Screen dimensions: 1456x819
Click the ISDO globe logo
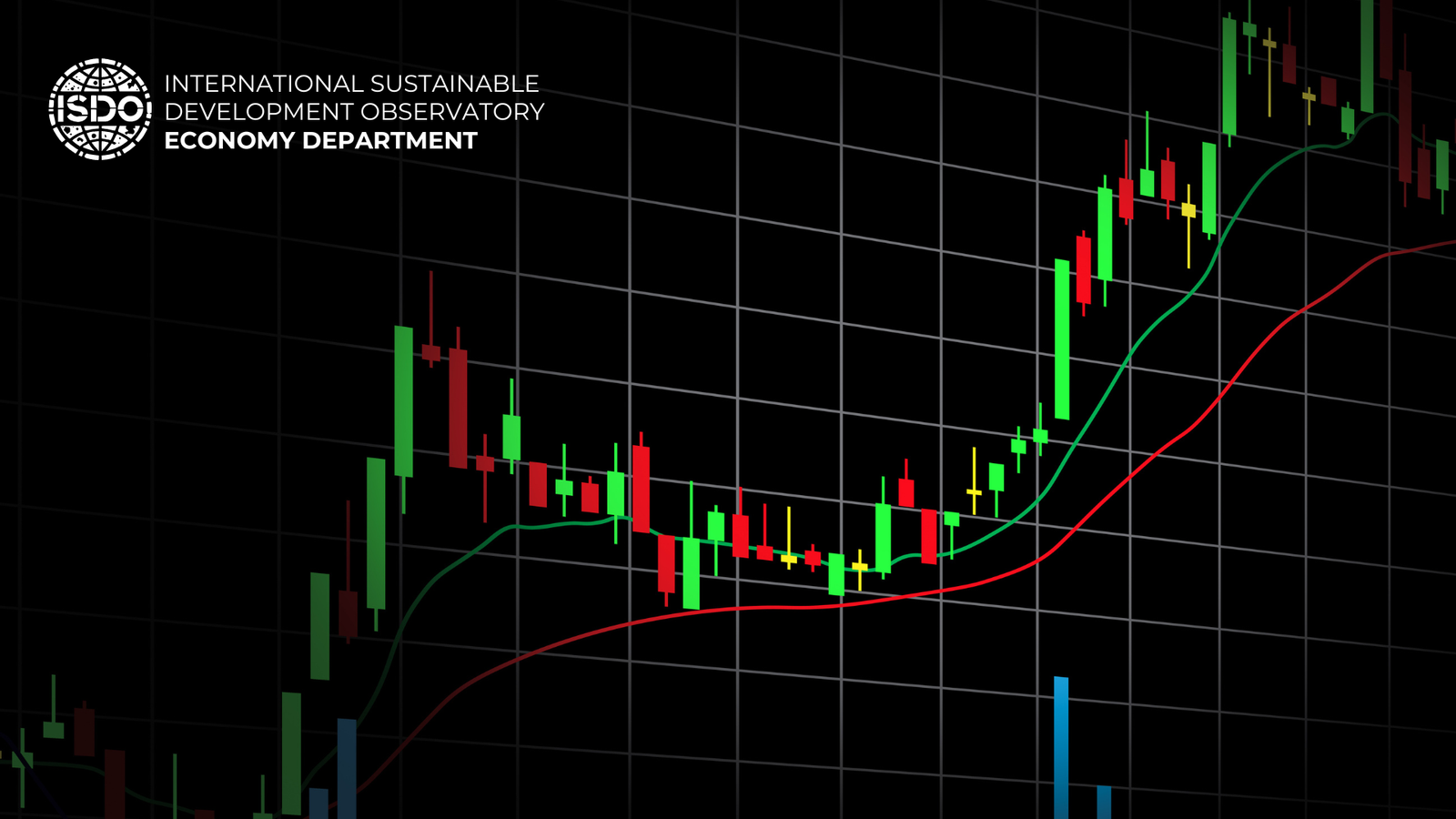click(100, 109)
